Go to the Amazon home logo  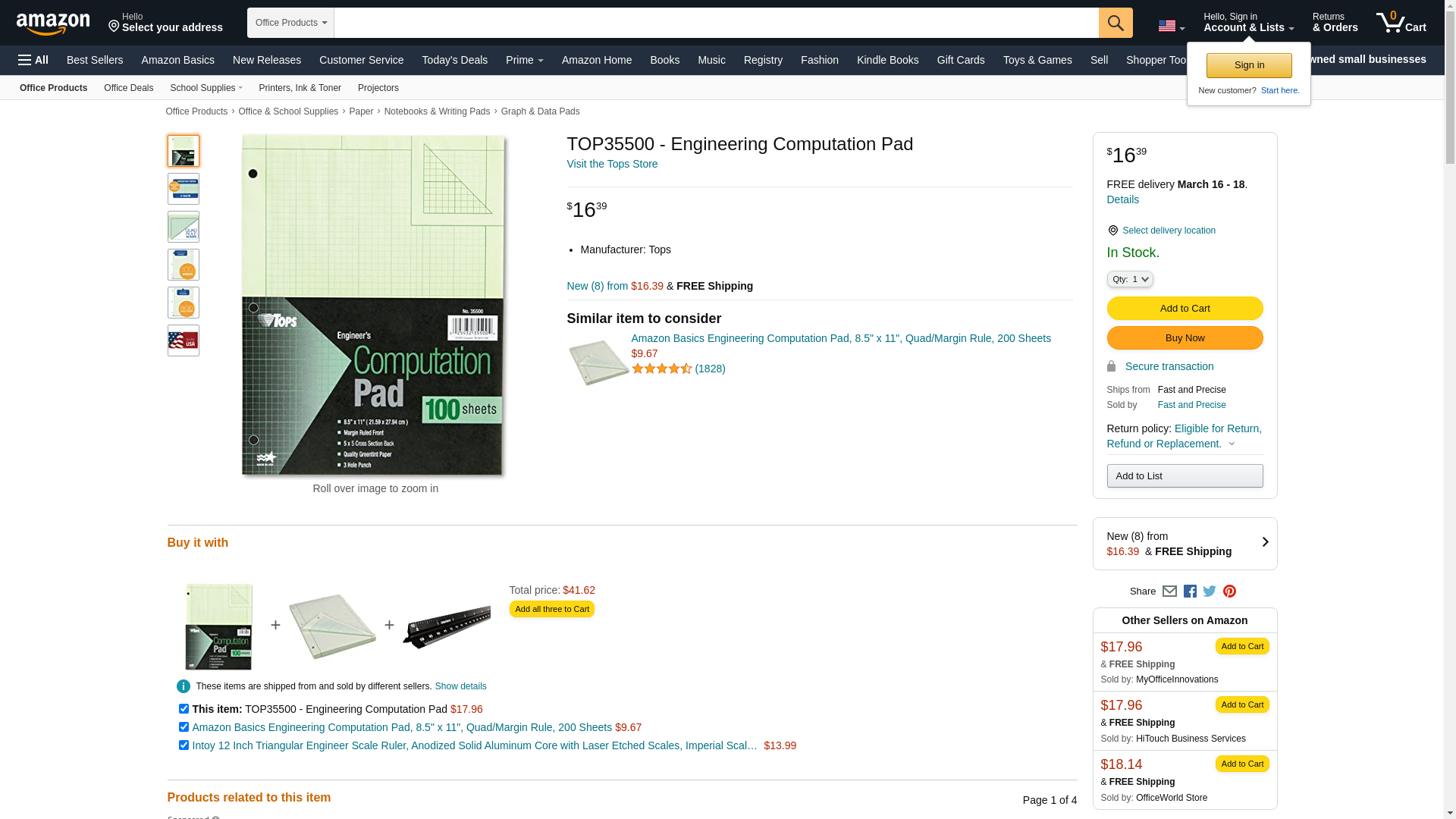tap(53, 24)
